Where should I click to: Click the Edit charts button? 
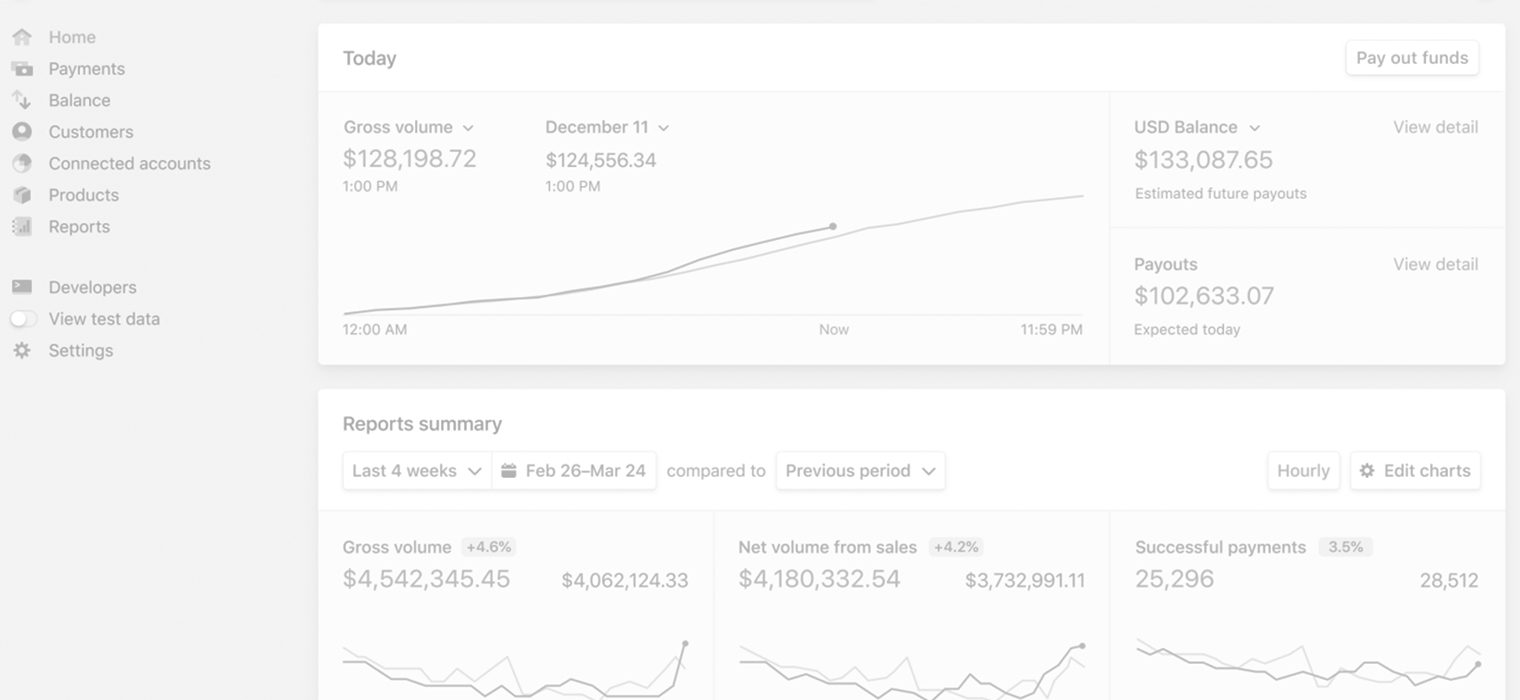pyautogui.click(x=1415, y=471)
